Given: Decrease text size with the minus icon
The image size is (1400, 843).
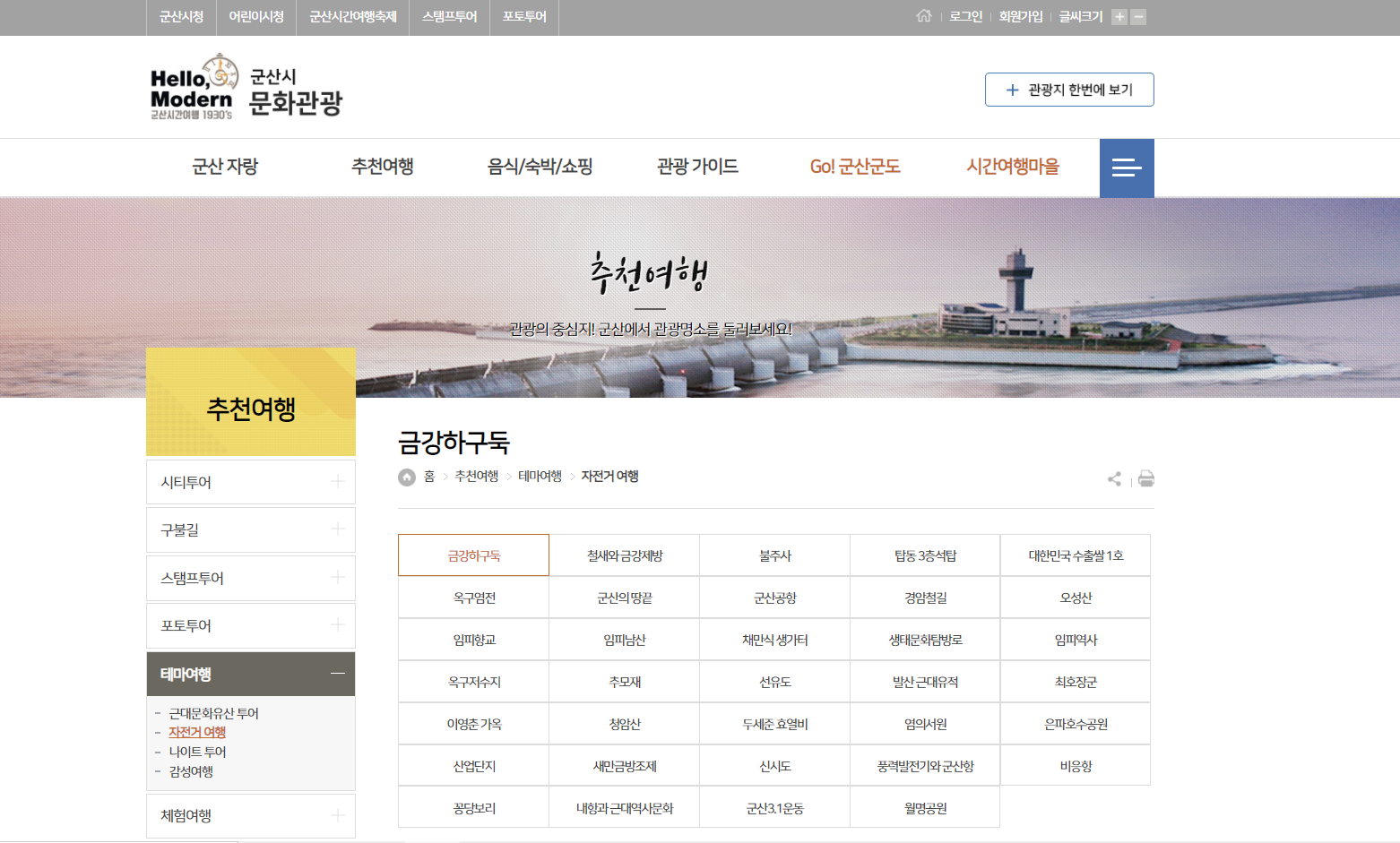Looking at the screenshot, I should pyautogui.click(x=1138, y=17).
